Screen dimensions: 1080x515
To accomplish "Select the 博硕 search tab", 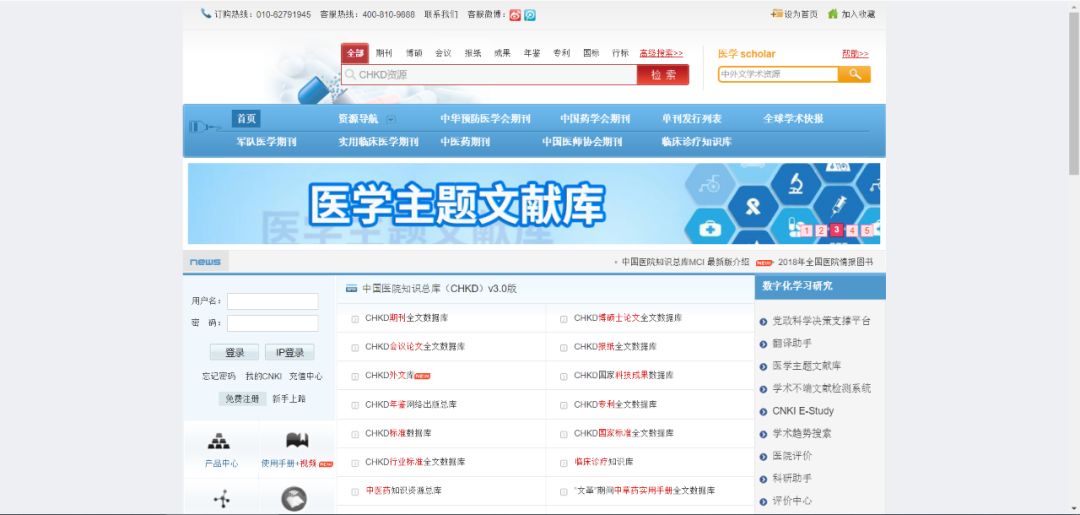I will 414,54.
